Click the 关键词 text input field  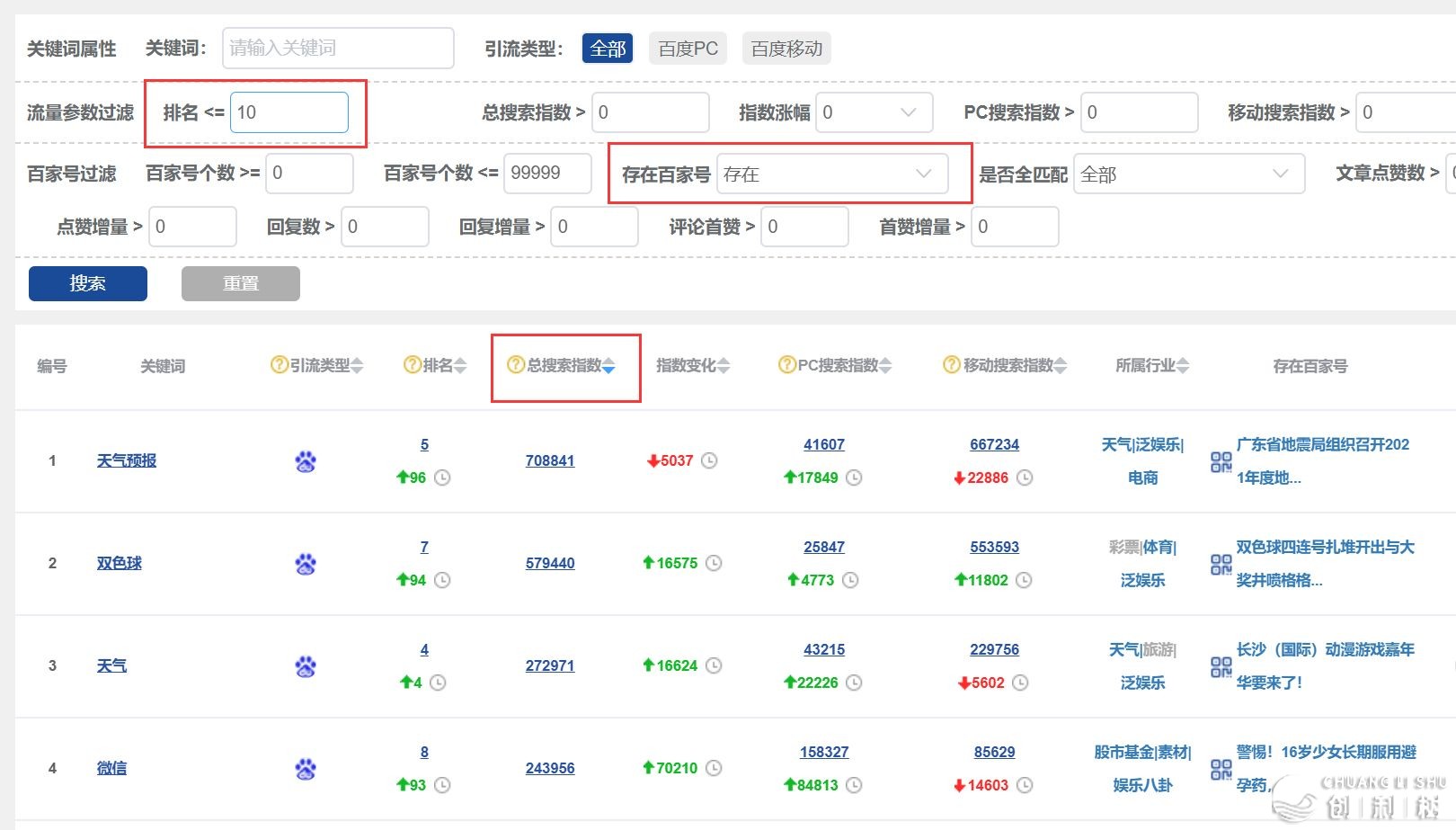(338, 49)
